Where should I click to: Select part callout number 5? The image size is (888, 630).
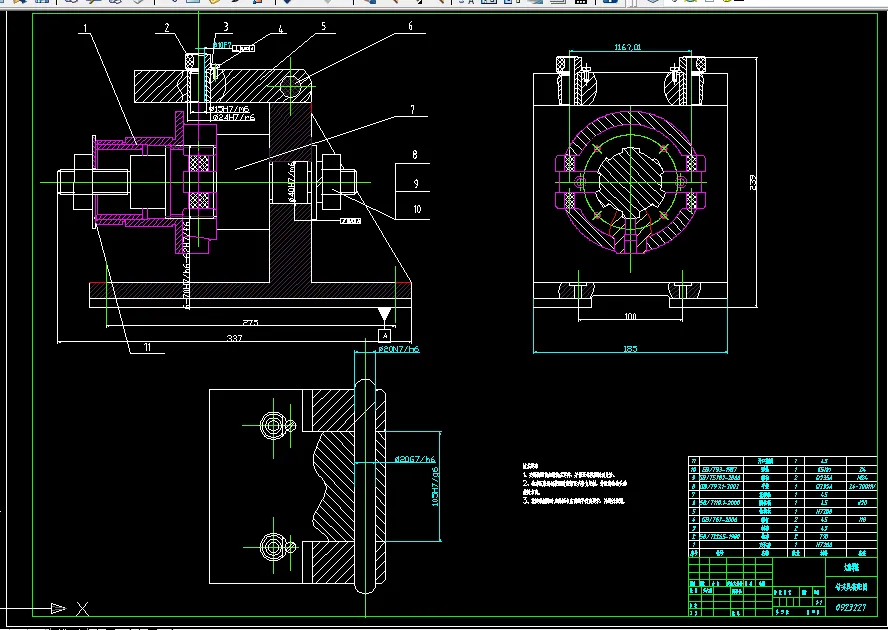click(323, 26)
